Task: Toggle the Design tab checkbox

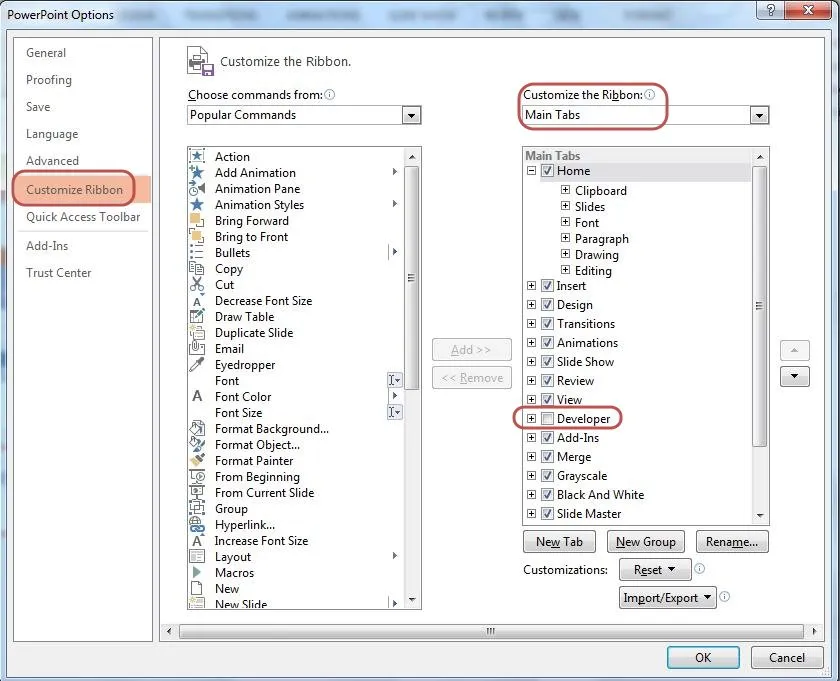Action: [547, 305]
